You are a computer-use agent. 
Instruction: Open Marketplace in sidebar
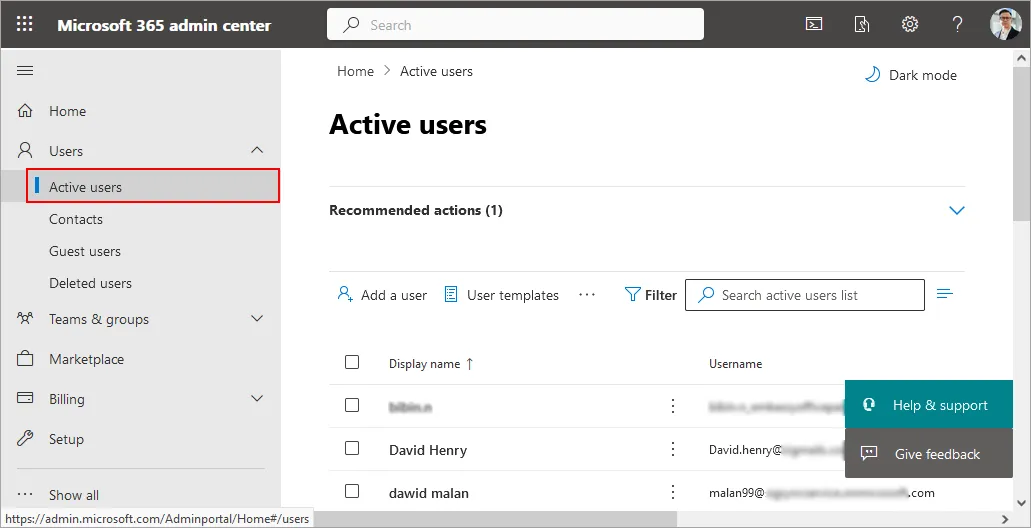pos(86,359)
